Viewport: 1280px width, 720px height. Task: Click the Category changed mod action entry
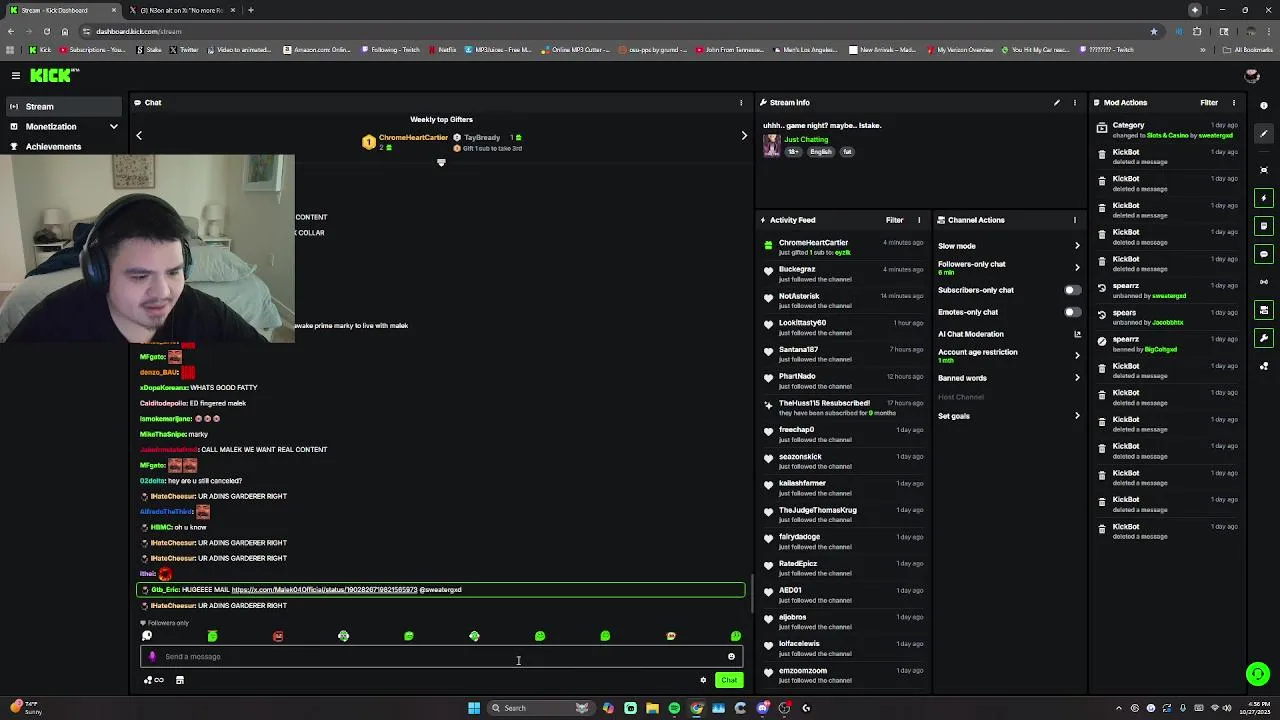coord(1168,130)
